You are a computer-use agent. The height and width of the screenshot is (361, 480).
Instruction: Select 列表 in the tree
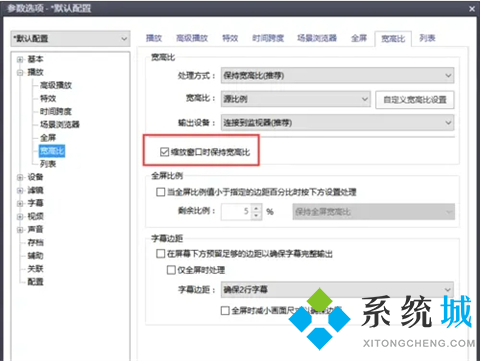(x=48, y=164)
